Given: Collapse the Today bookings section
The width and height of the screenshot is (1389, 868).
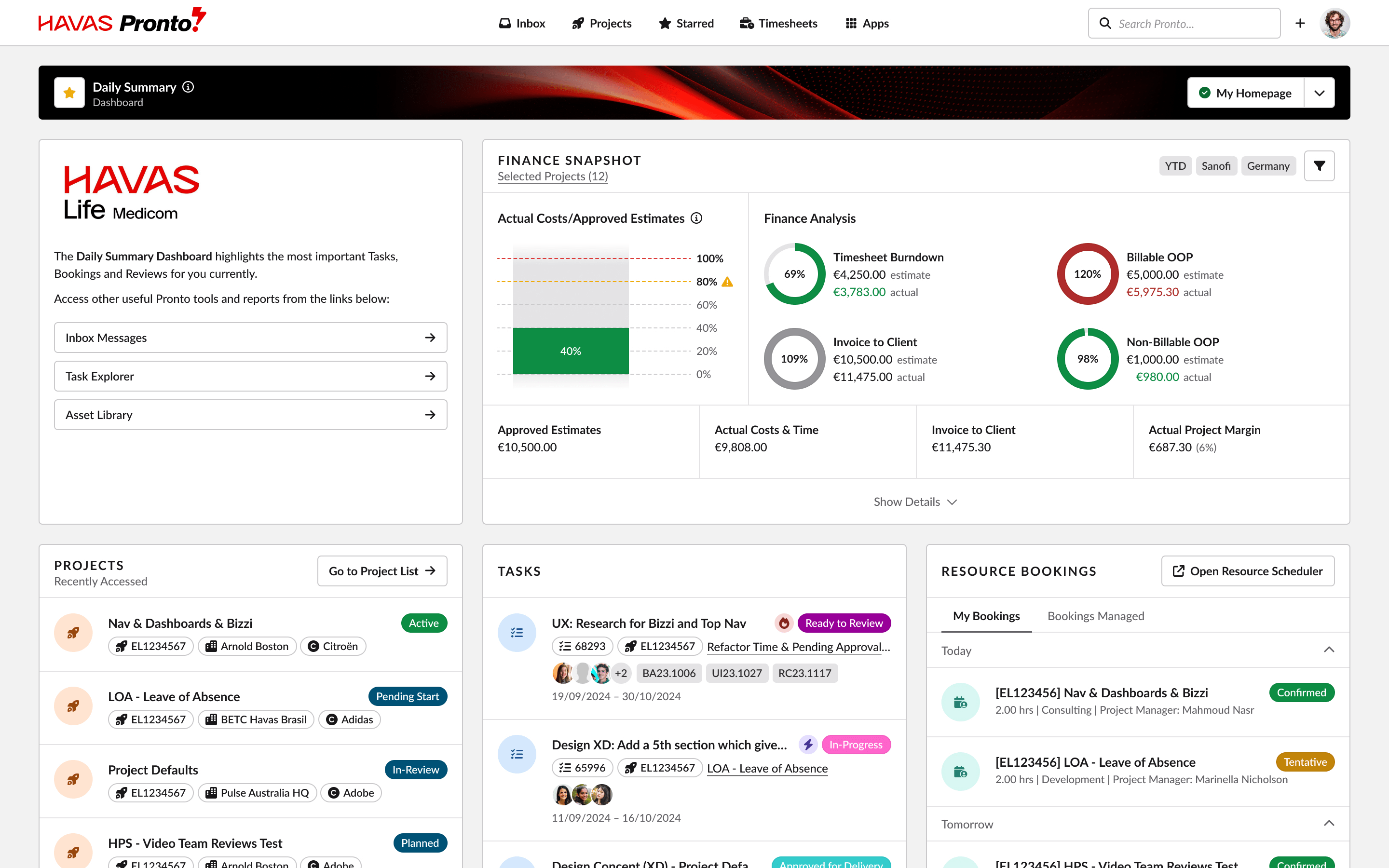Looking at the screenshot, I should tap(1329, 650).
